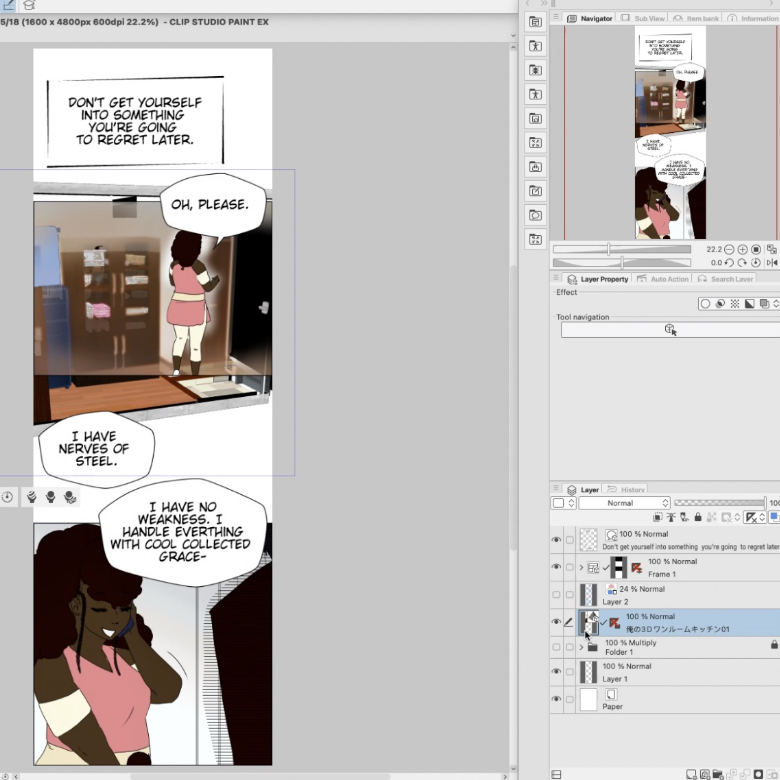
Task: Hide the selected 3D kitchen layer
Action: tap(556, 622)
